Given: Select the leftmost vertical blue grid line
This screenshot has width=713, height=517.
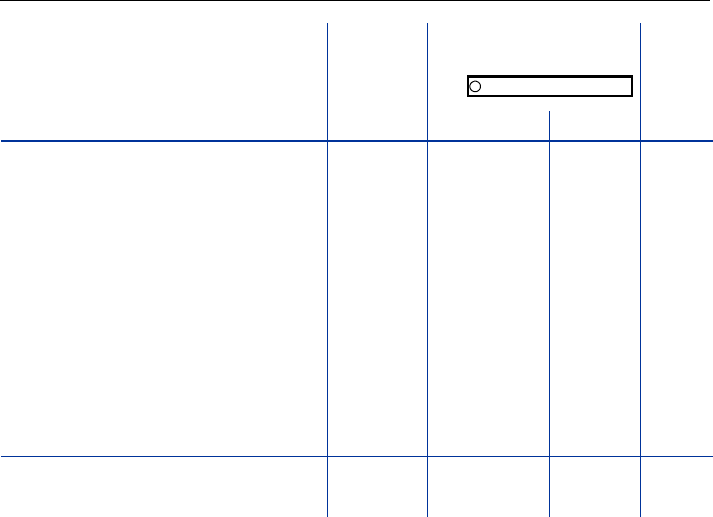Looking at the screenshot, I should 327,270.
